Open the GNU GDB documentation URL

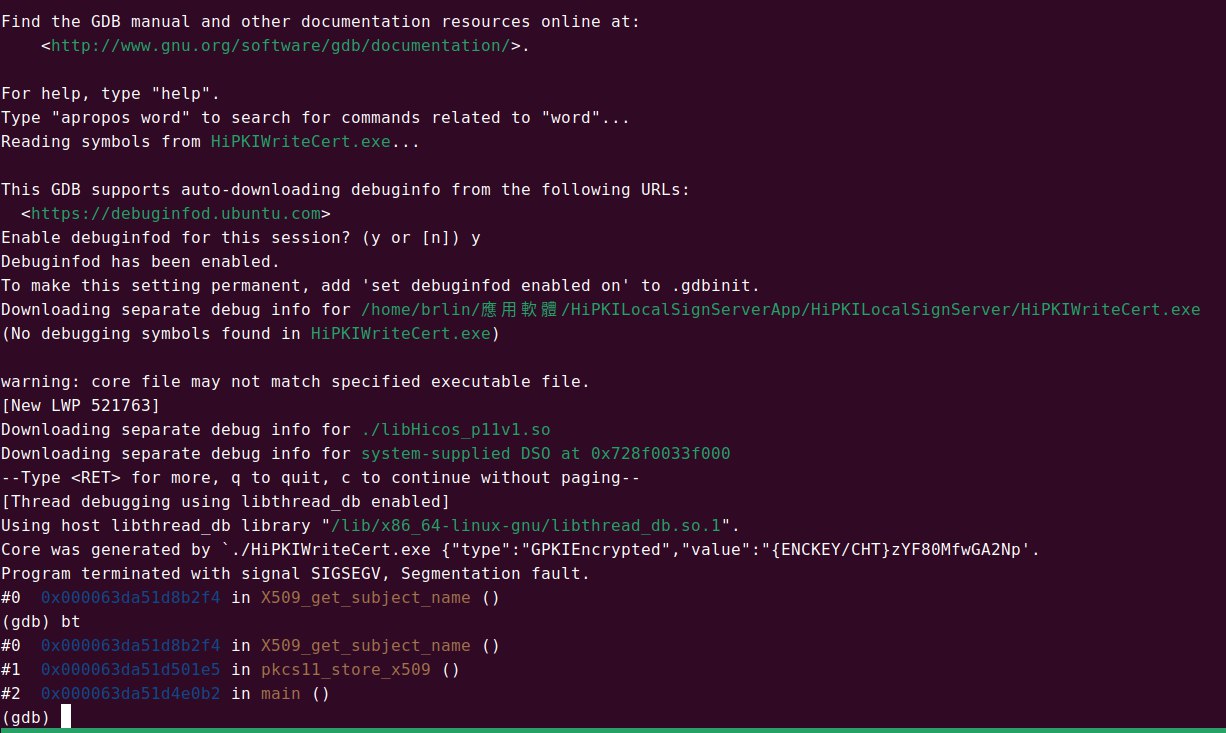[x=280, y=45]
